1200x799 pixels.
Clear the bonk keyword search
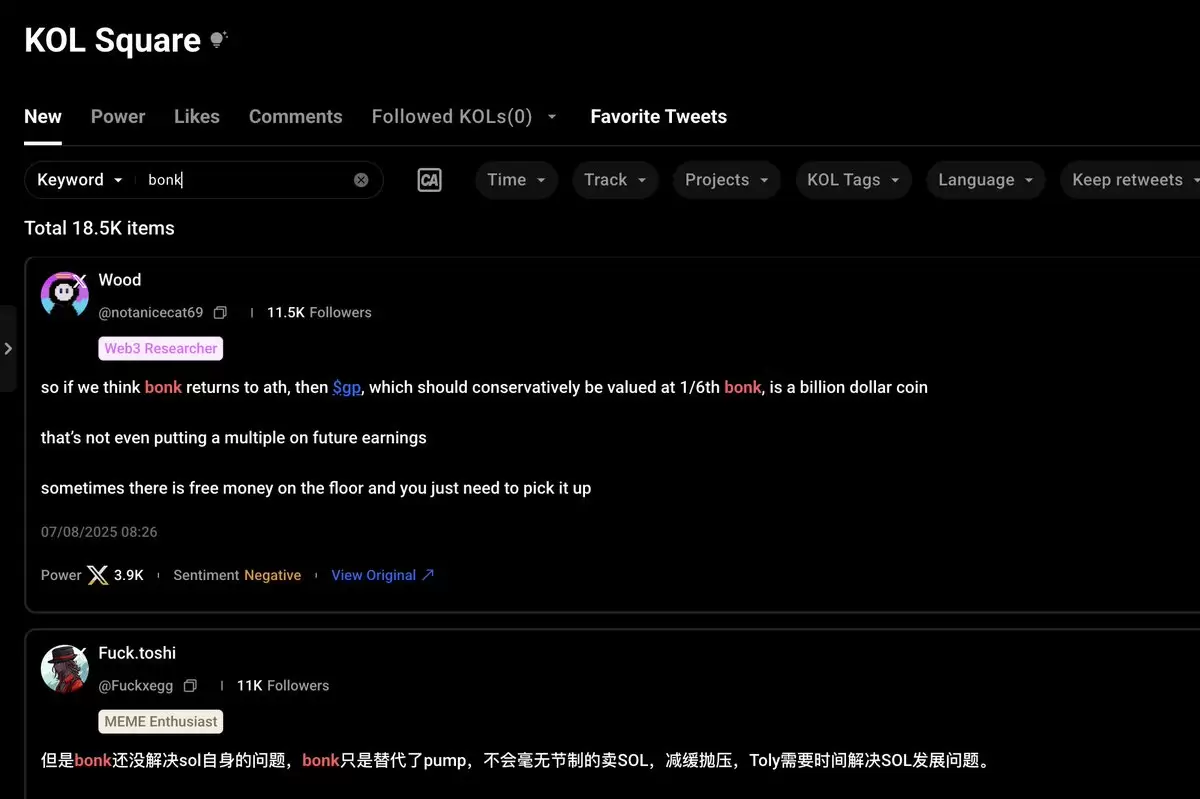tap(361, 180)
